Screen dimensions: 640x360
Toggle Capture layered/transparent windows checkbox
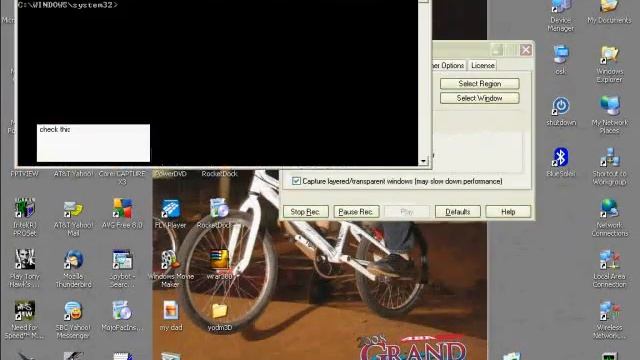[x=296, y=181]
